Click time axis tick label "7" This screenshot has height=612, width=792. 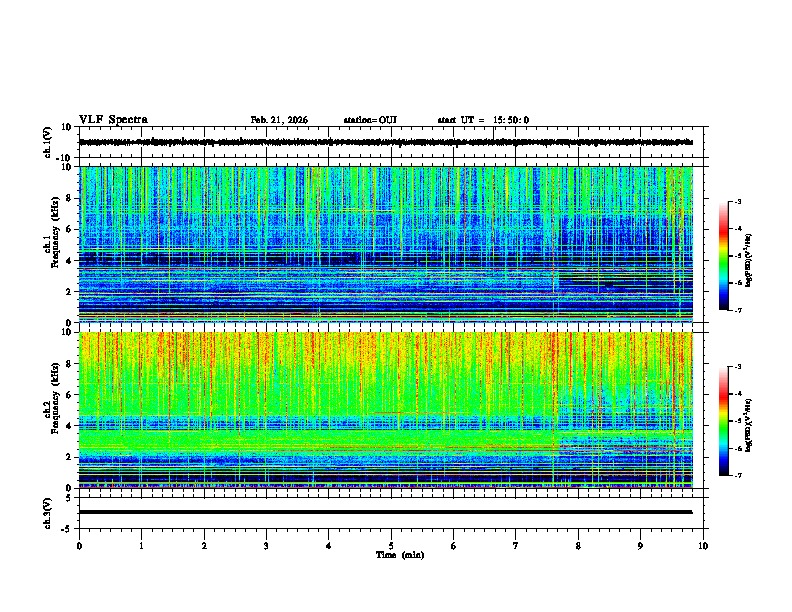(516, 546)
